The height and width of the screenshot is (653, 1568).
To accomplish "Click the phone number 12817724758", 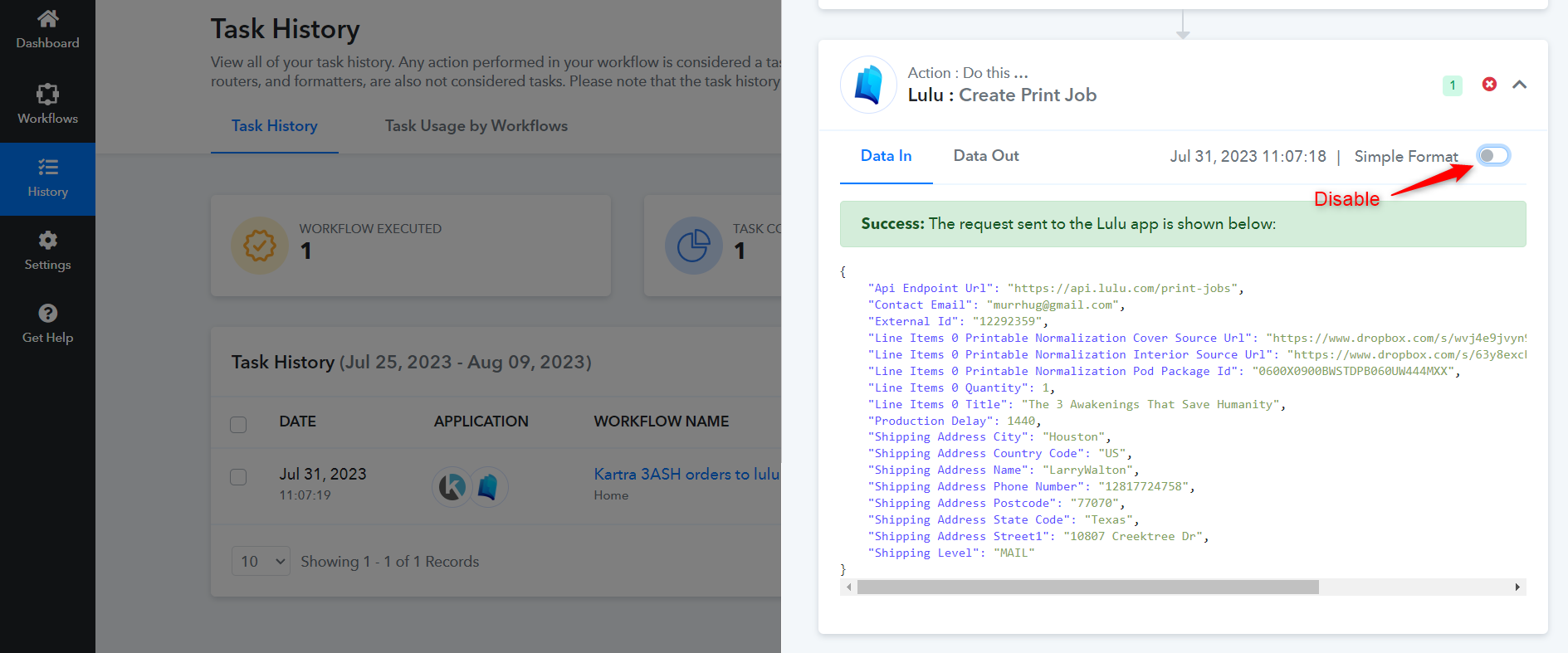I will [x=1143, y=487].
